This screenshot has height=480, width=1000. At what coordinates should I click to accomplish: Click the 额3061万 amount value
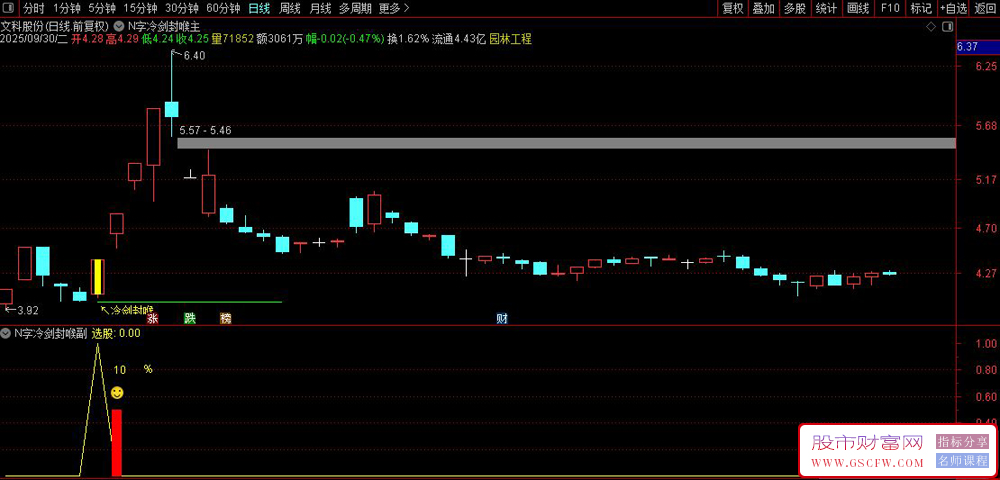279,39
